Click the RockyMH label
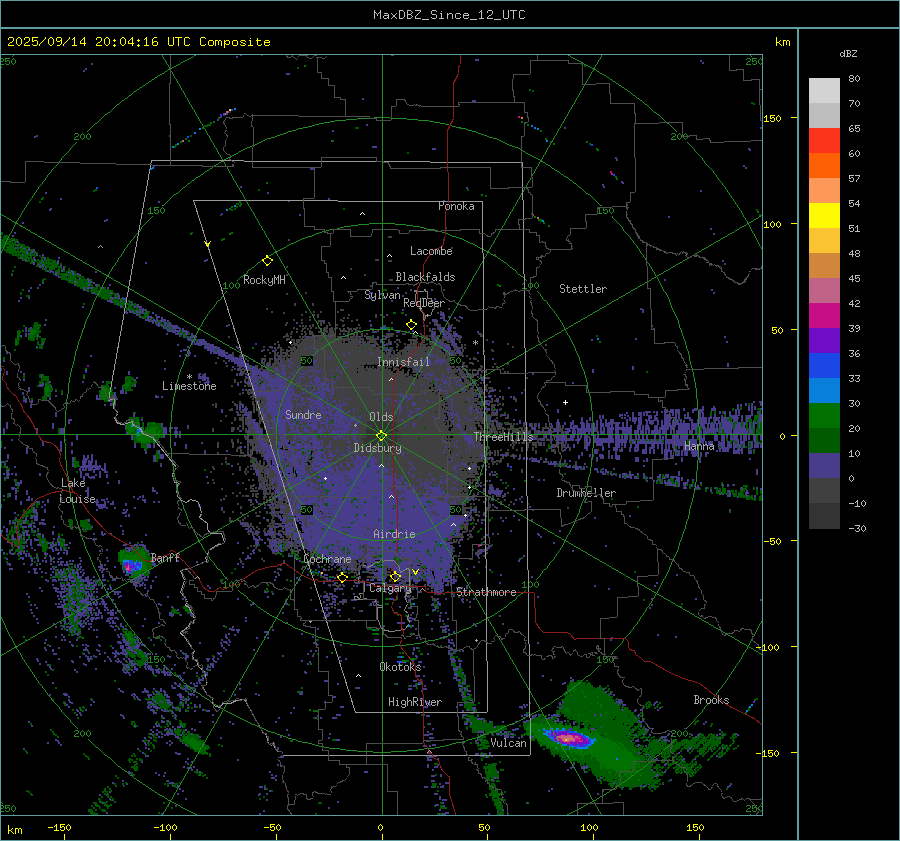The width and height of the screenshot is (900, 841). tap(264, 280)
